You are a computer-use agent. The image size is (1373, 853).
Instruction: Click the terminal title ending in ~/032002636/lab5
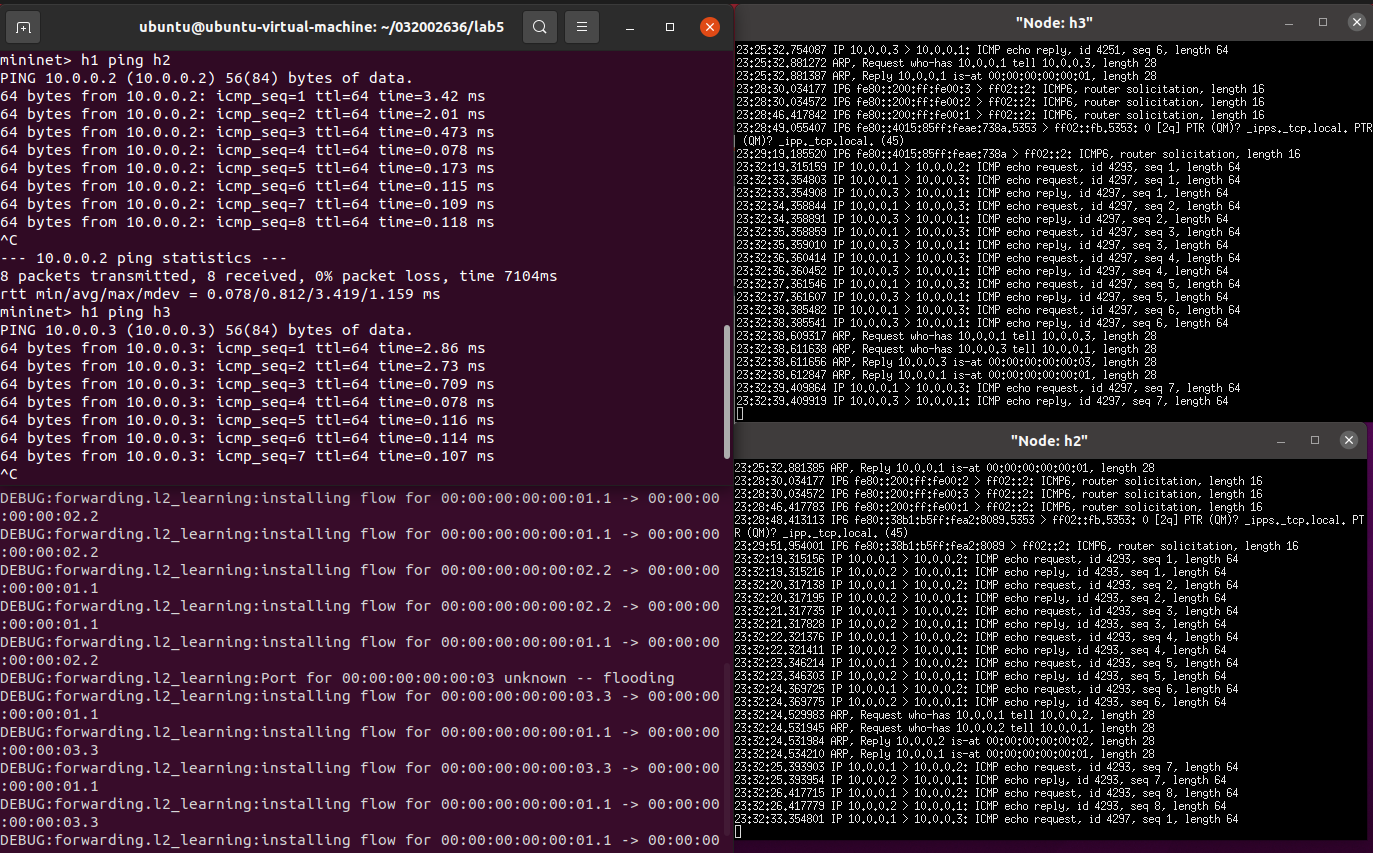(x=322, y=27)
